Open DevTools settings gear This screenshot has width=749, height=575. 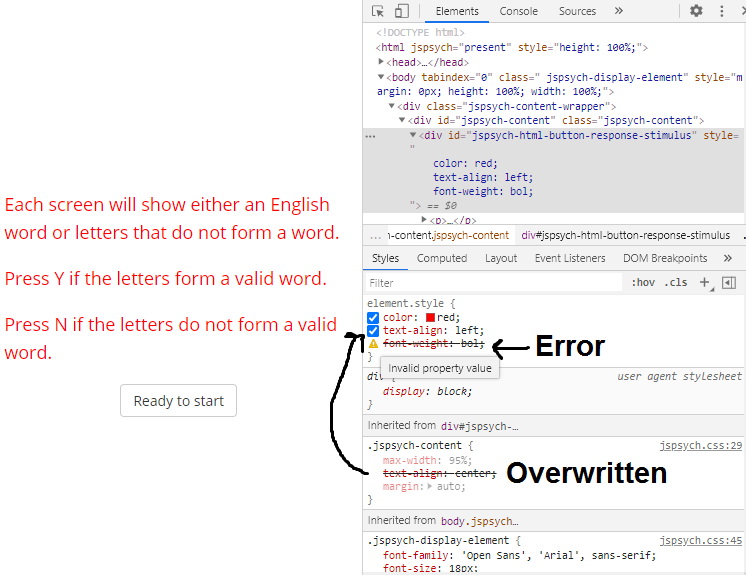(696, 11)
